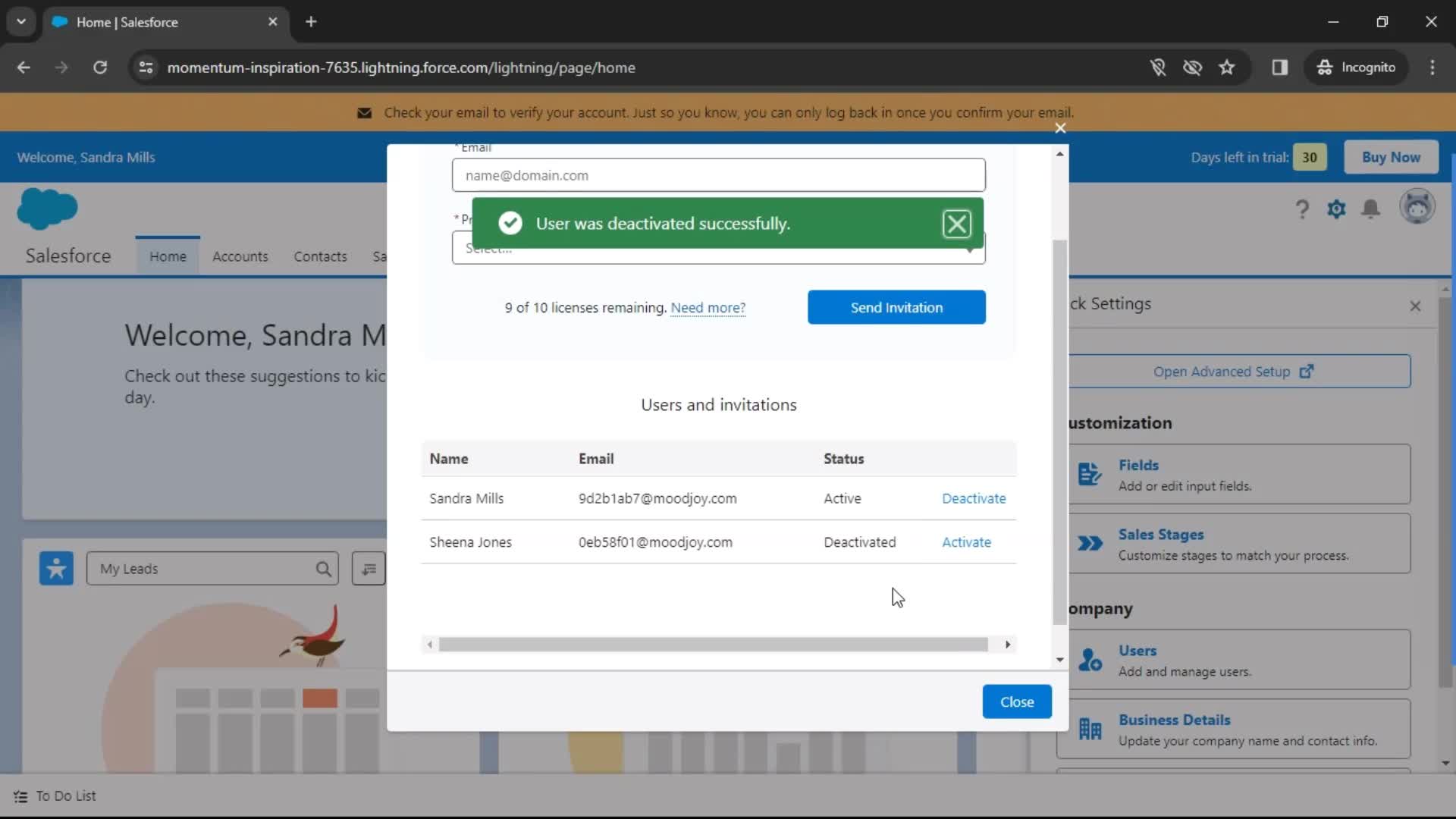Switch to the Contacts tab
1456x819 pixels.
tap(320, 256)
